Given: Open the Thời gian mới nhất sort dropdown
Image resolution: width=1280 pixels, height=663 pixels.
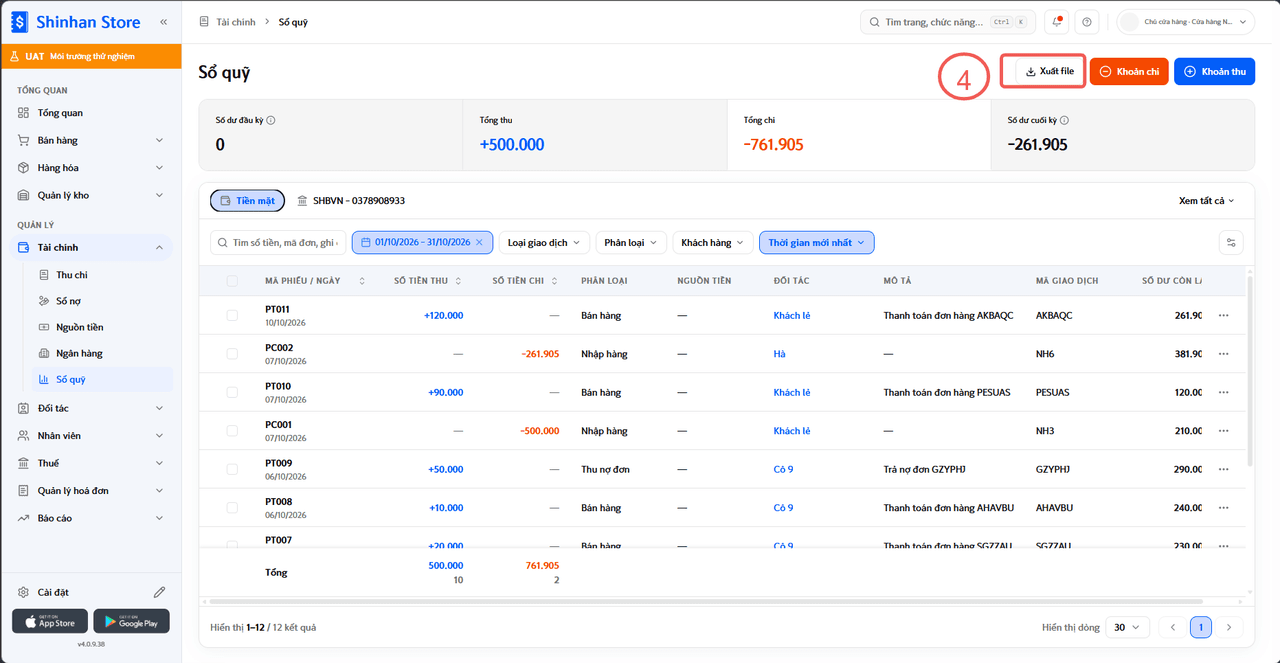Looking at the screenshot, I should point(817,242).
